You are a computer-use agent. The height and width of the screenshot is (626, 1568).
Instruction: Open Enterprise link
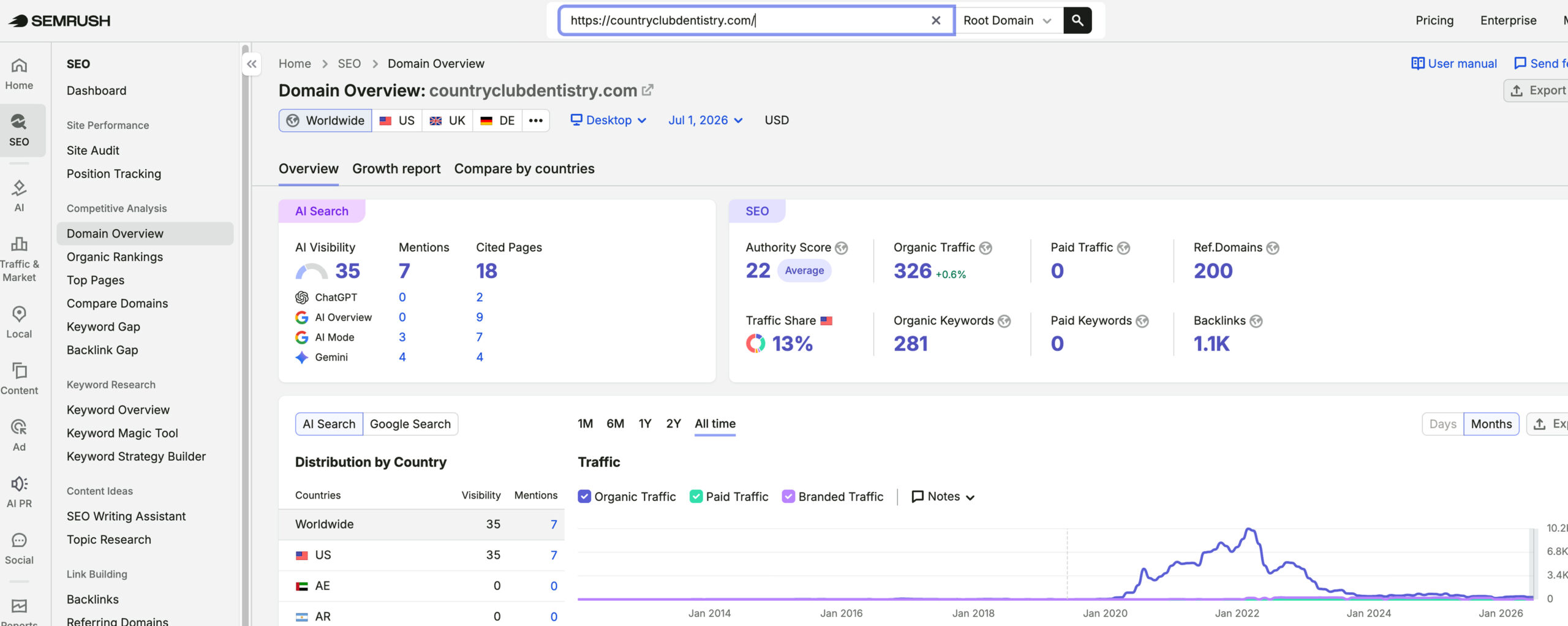click(x=1509, y=20)
